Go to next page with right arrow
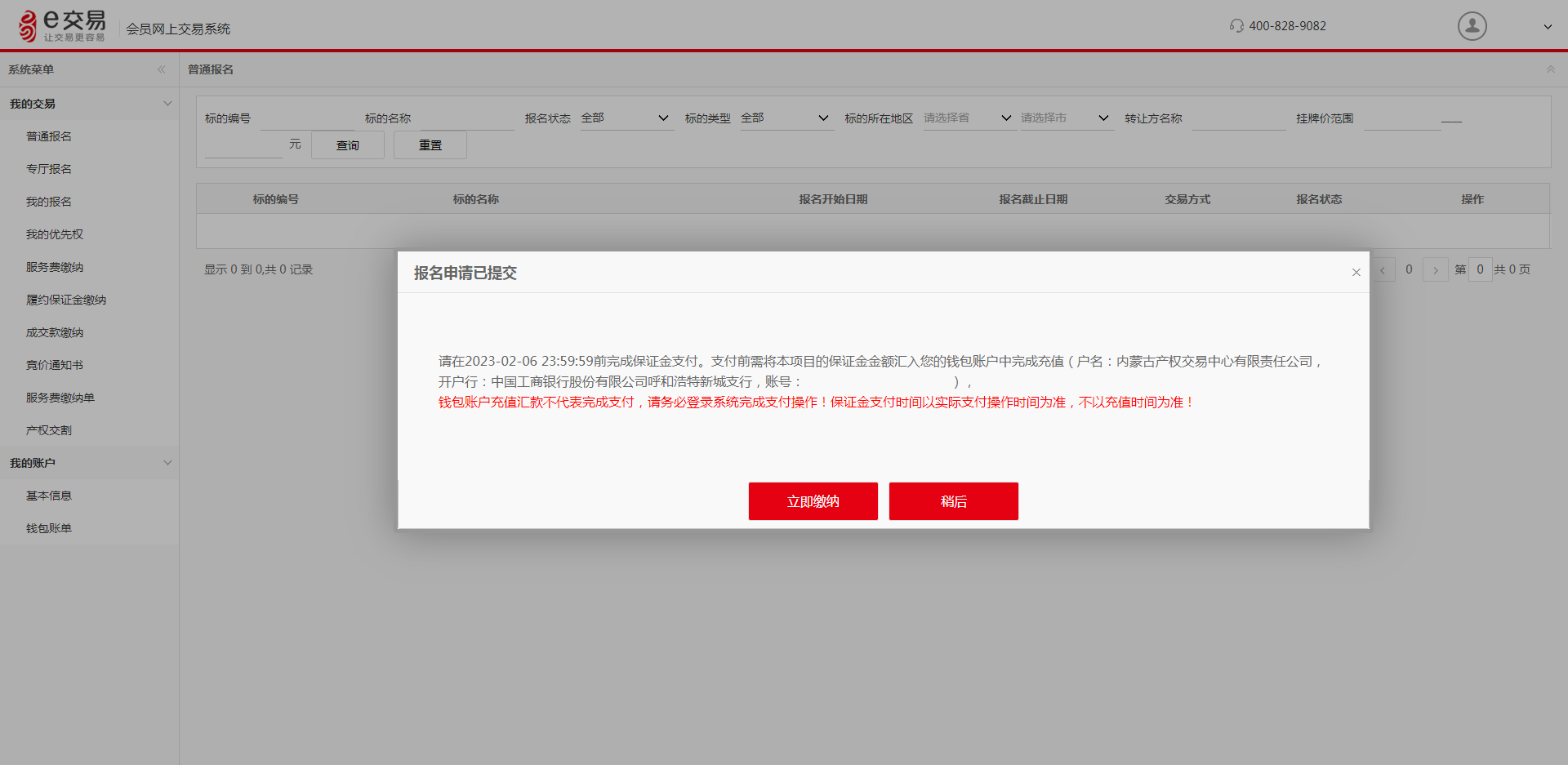1568x765 pixels. click(x=1435, y=269)
